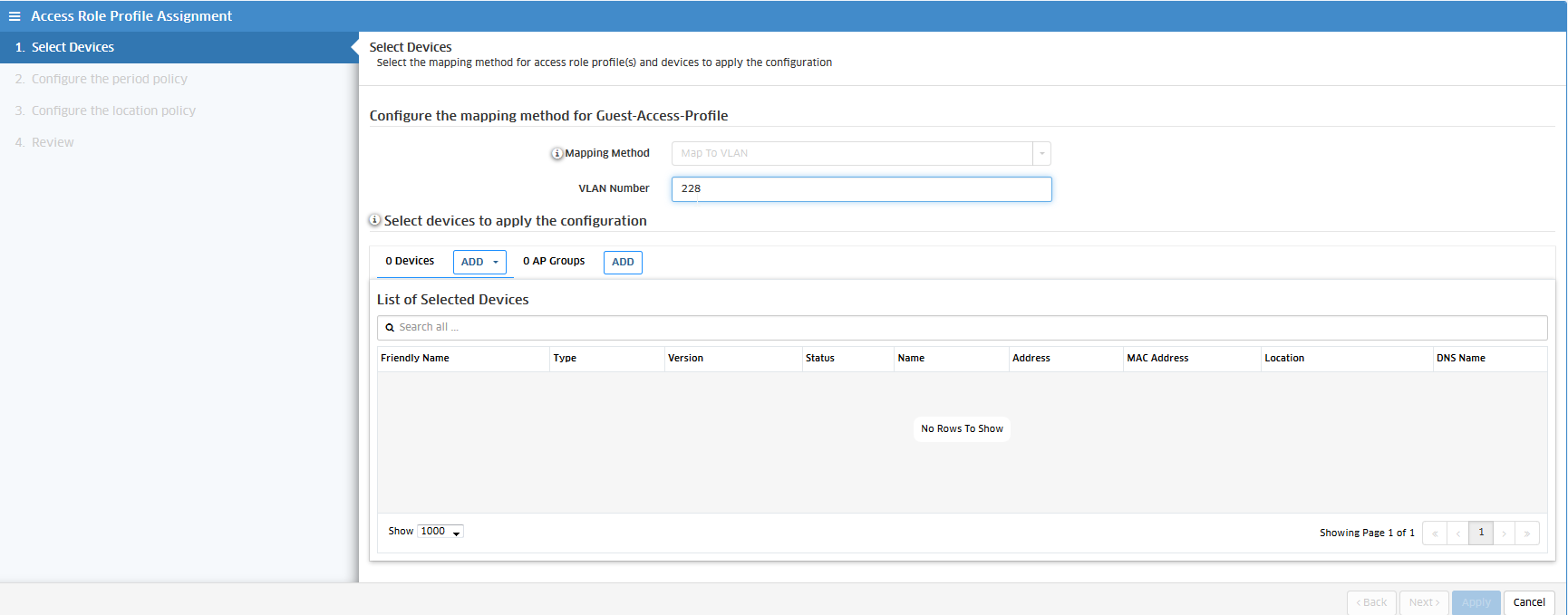Switch to the 0 AP Groups tab

554,262
